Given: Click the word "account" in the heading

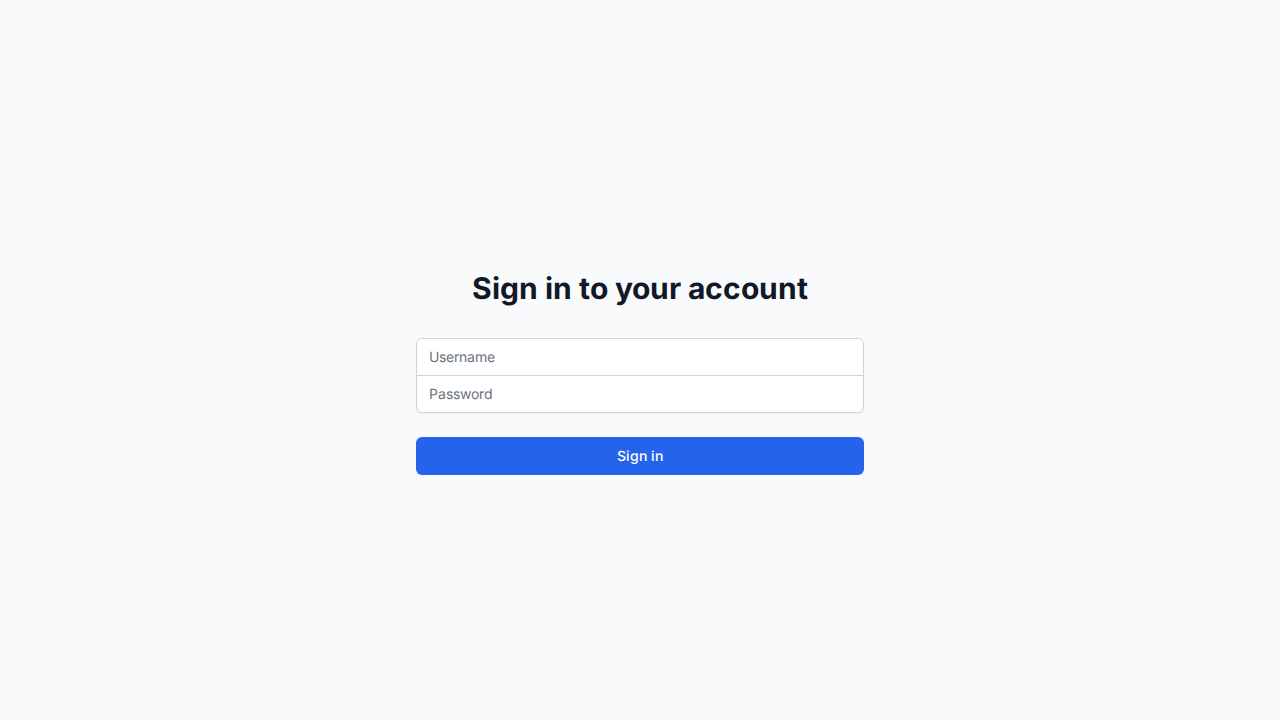Looking at the screenshot, I should (x=748, y=288).
